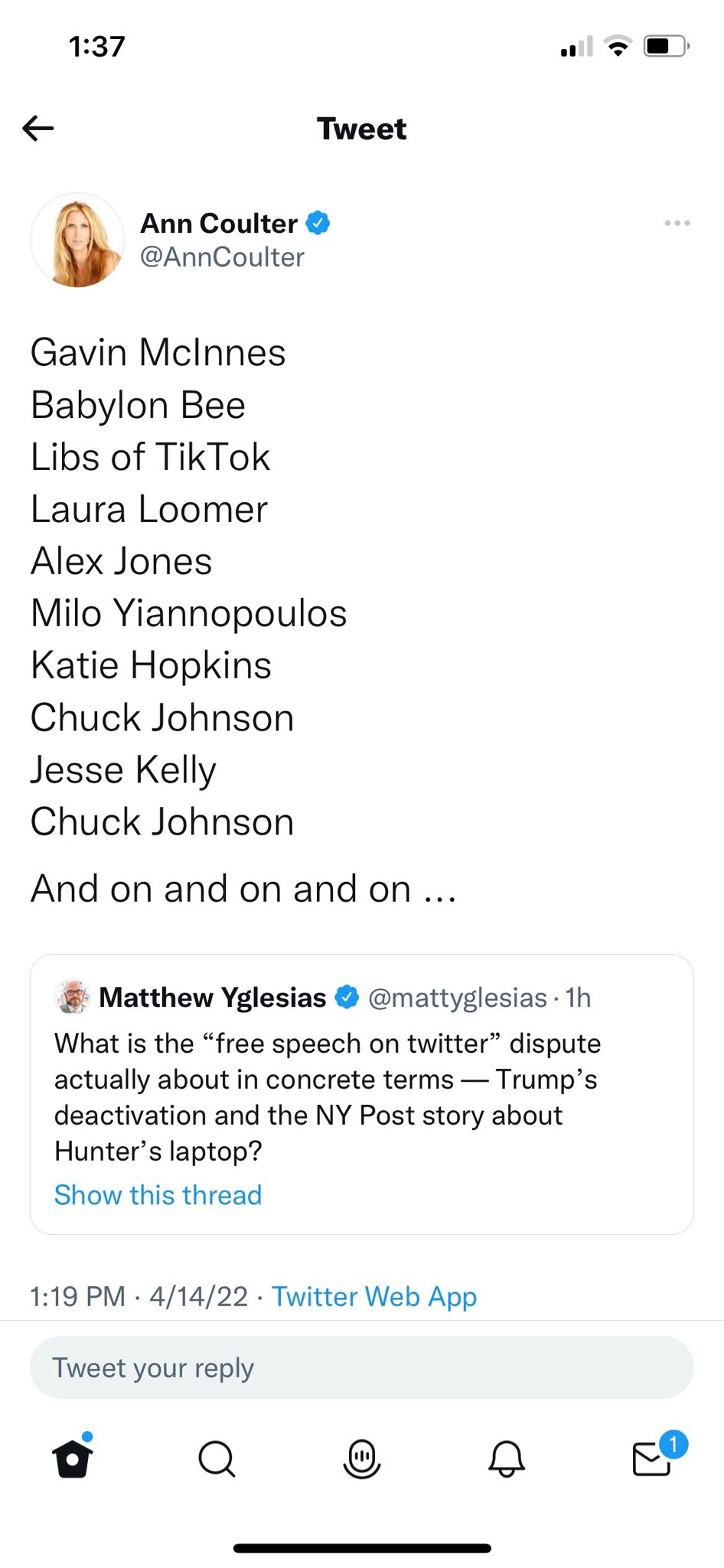Viewport: 724px width, 1568px height.
Task: Open the Search tab magnifier icon
Action: click(x=217, y=1458)
